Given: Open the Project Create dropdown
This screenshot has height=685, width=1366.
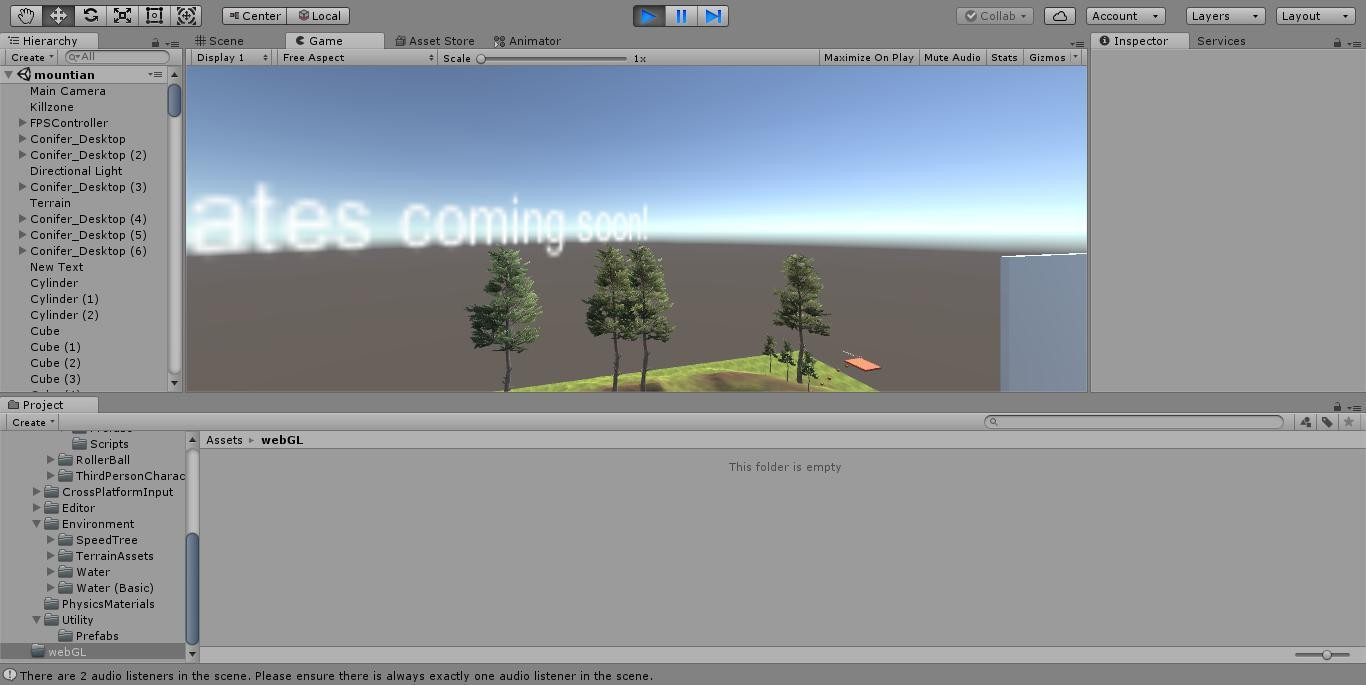Looking at the screenshot, I should pos(32,422).
